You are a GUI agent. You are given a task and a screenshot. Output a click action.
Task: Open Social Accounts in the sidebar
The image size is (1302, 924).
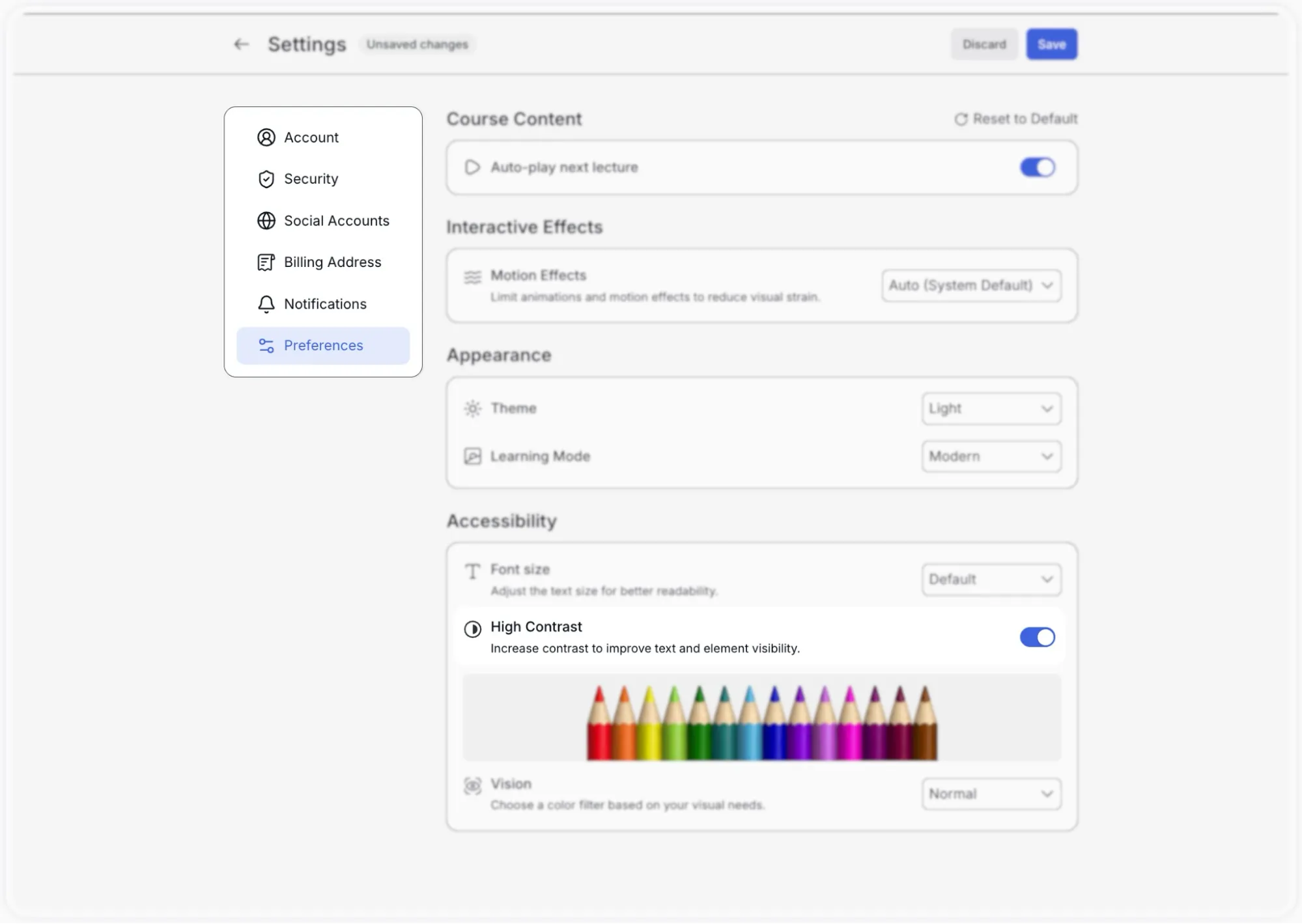tap(323, 221)
